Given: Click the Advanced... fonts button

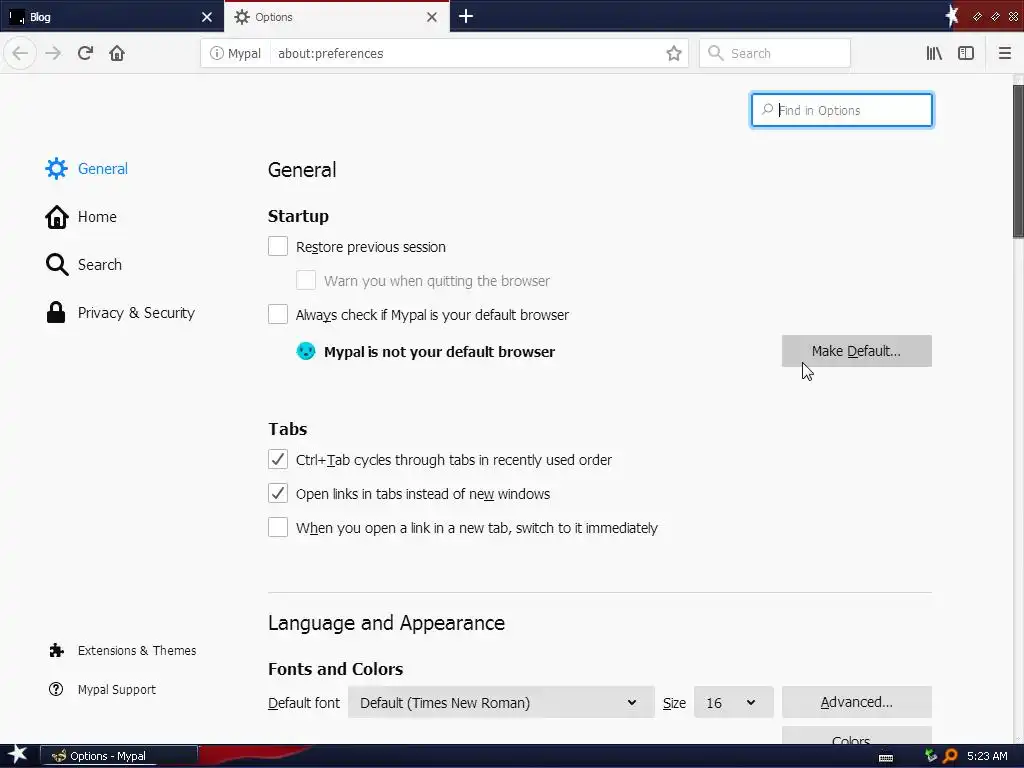Looking at the screenshot, I should [x=856, y=702].
